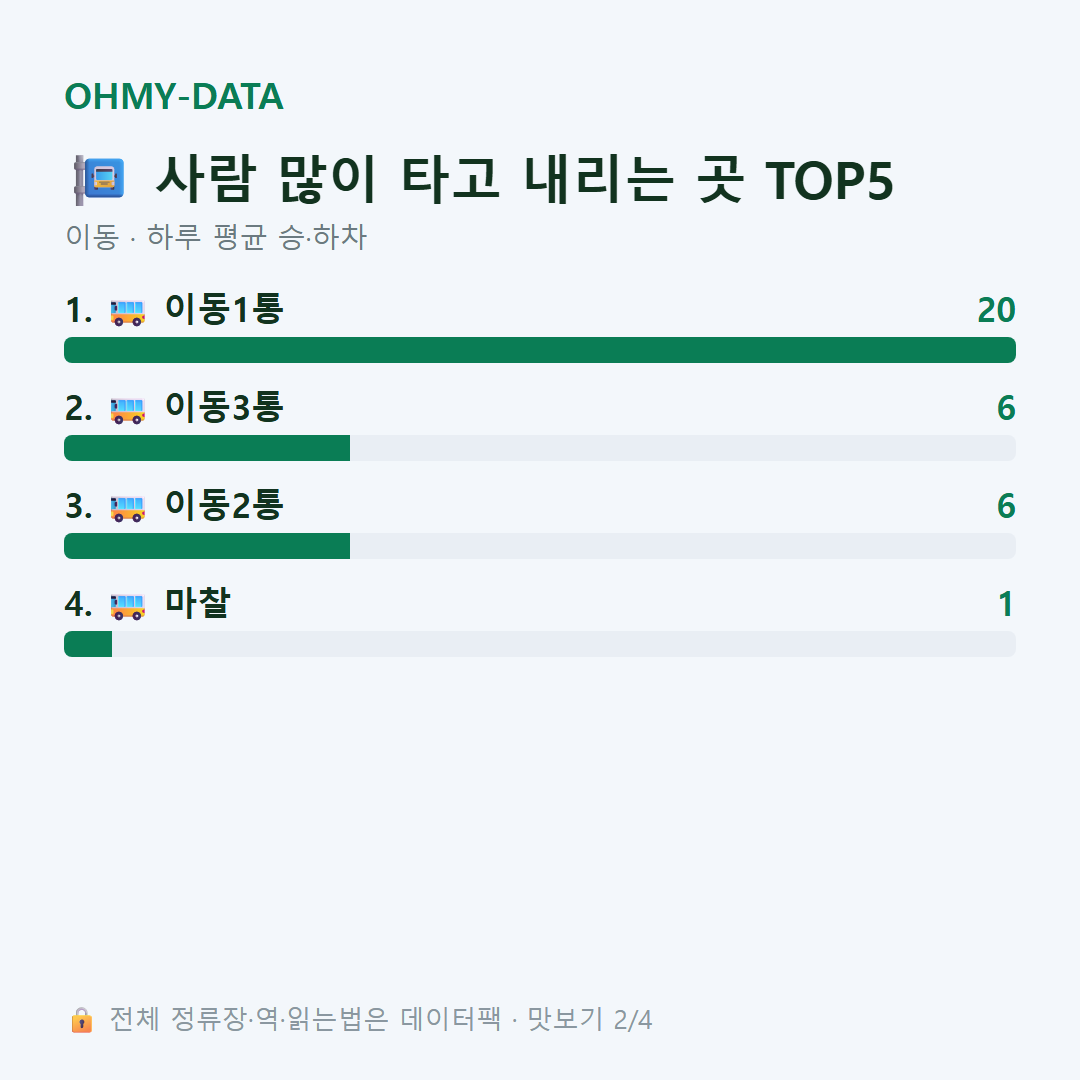Click the 사람 많이 타고 내리는 곳 TOP5 heading
Viewport: 1080px width, 1080px height.
524,180
